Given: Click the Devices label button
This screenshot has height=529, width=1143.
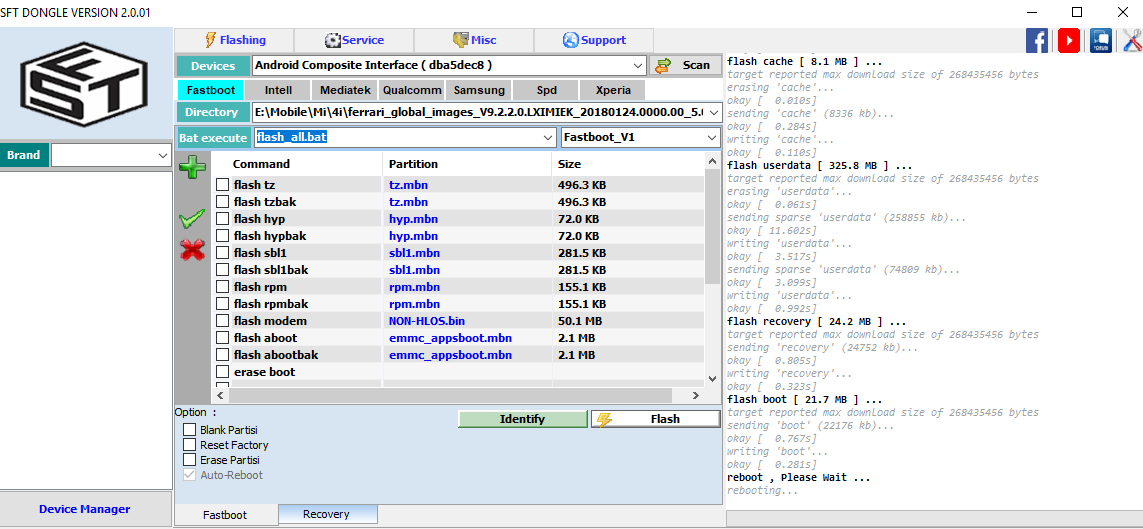Looking at the screenshot, I should 213,66.
